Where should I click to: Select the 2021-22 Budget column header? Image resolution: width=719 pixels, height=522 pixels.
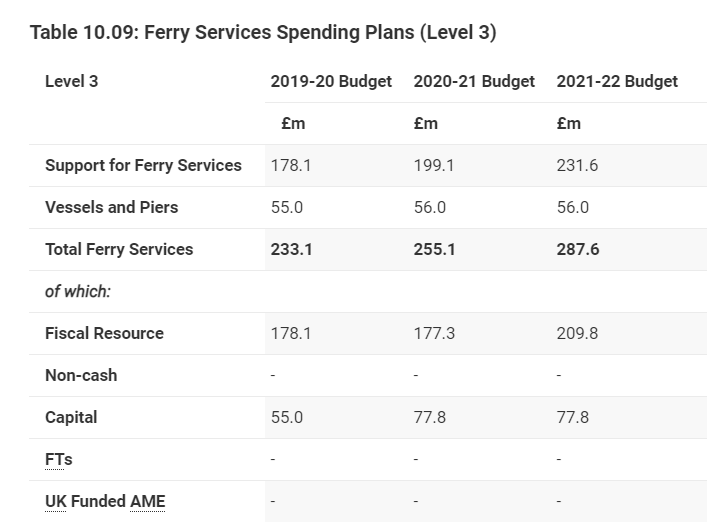pos(617,81)
